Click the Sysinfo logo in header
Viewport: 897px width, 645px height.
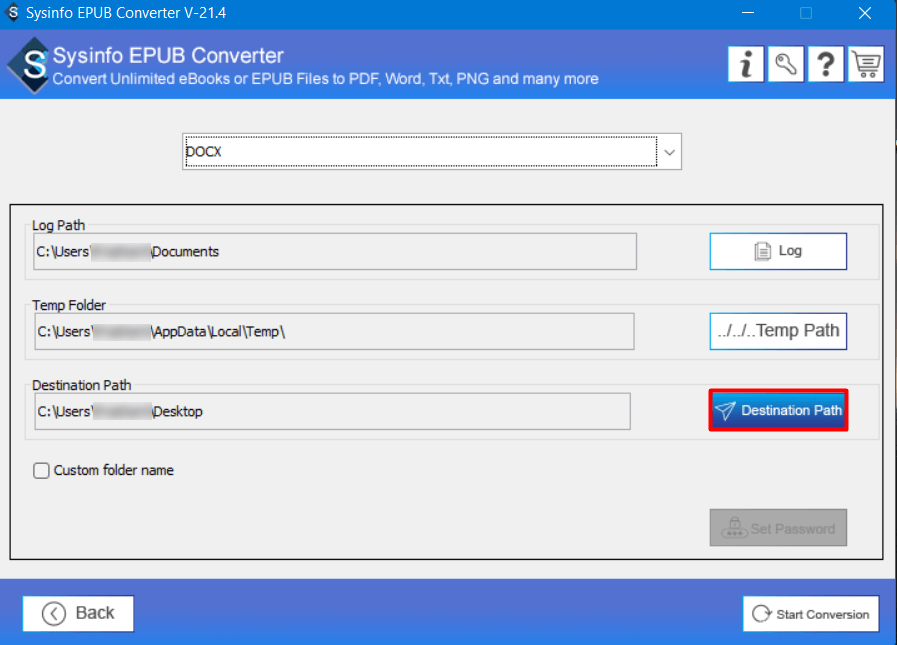[x=31, y=65]
